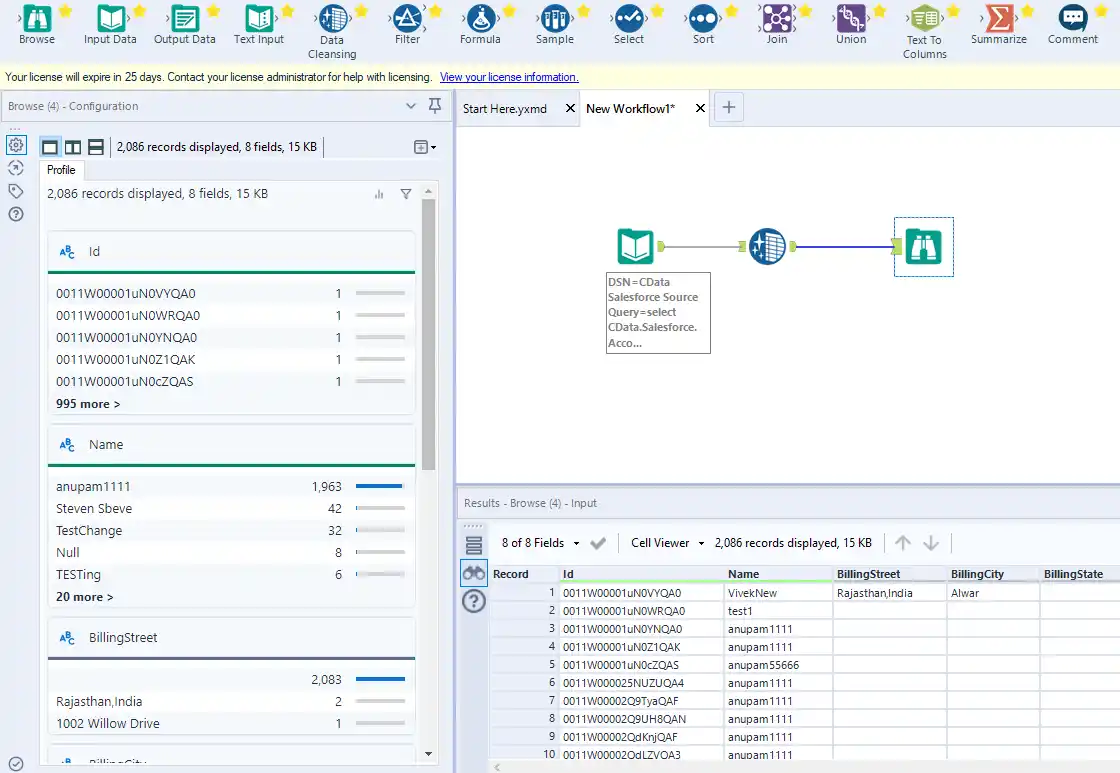This screenshot has width=1120, height=773.
Task: Open the Cell Viewer dropdown
Action: click(665, 542)
